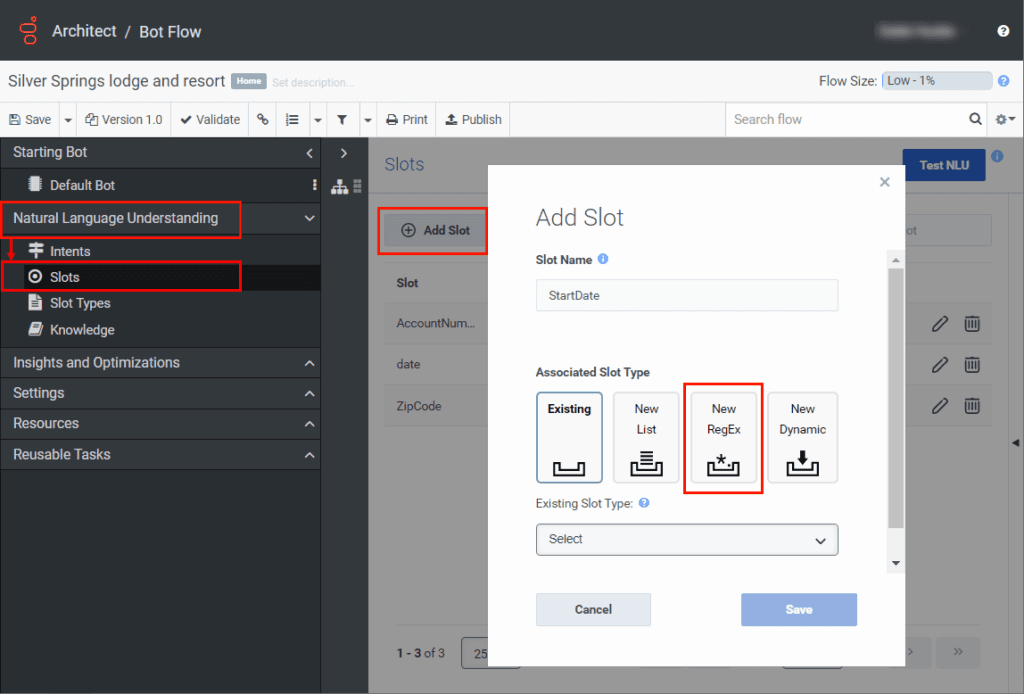The image size is (1024, 694).
Task: Choose the New Dynamic slot type
Action: pos(802,437)
